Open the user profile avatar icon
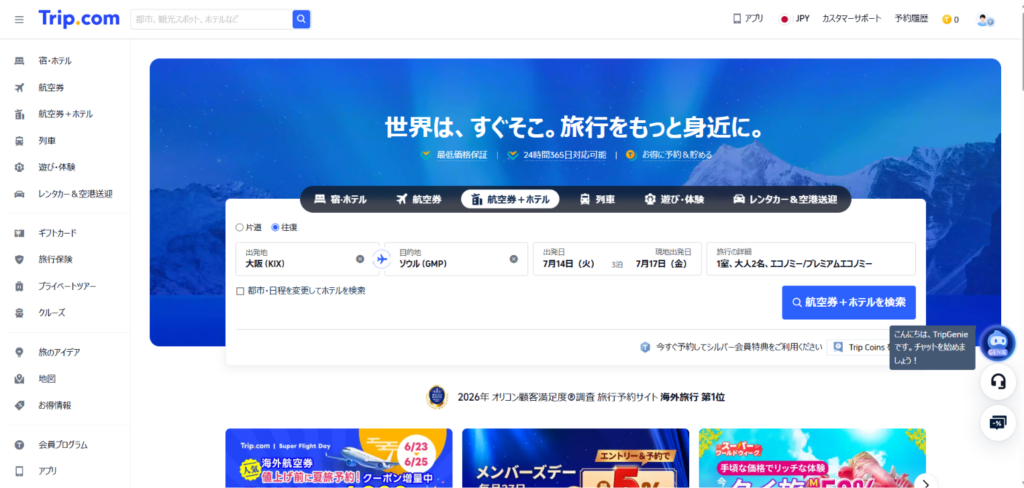This screenshot has height=488, width=1024. tap(985, 20)
